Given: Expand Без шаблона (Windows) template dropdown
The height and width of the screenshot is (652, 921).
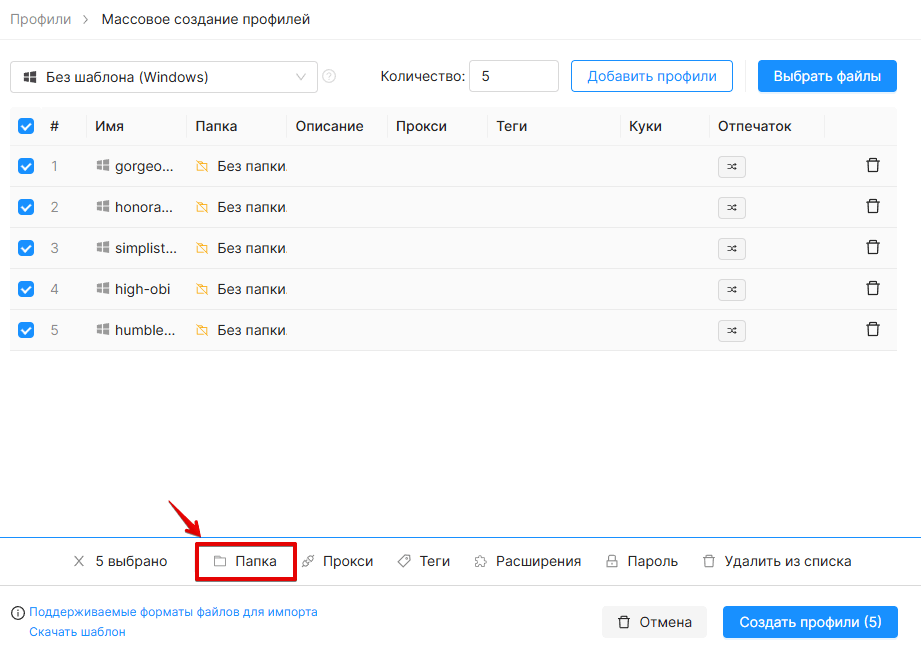Looking at the screenshot, I should (x=164, y=77).
